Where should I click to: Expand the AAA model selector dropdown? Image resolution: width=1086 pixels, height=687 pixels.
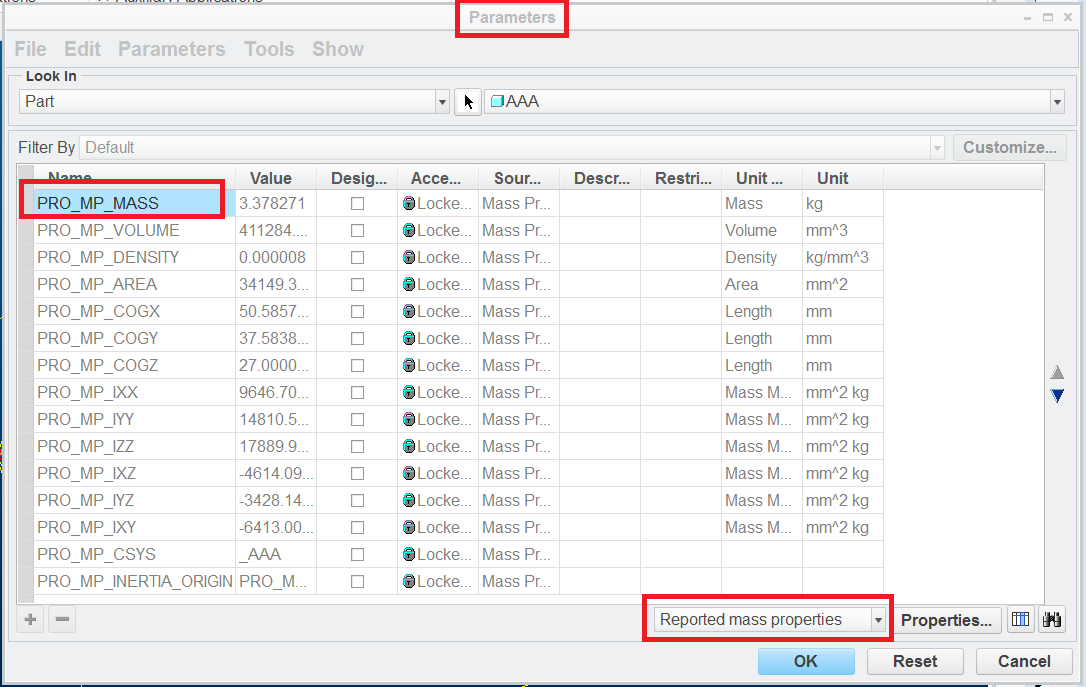[1057, 101]
